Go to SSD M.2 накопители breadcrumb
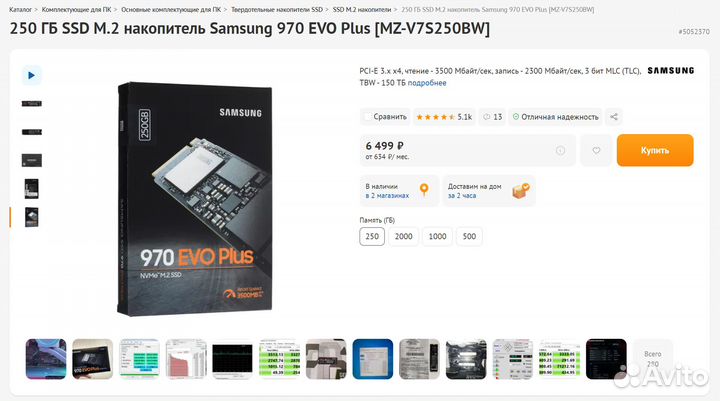 pyautogui.click(x=362, y=9)
